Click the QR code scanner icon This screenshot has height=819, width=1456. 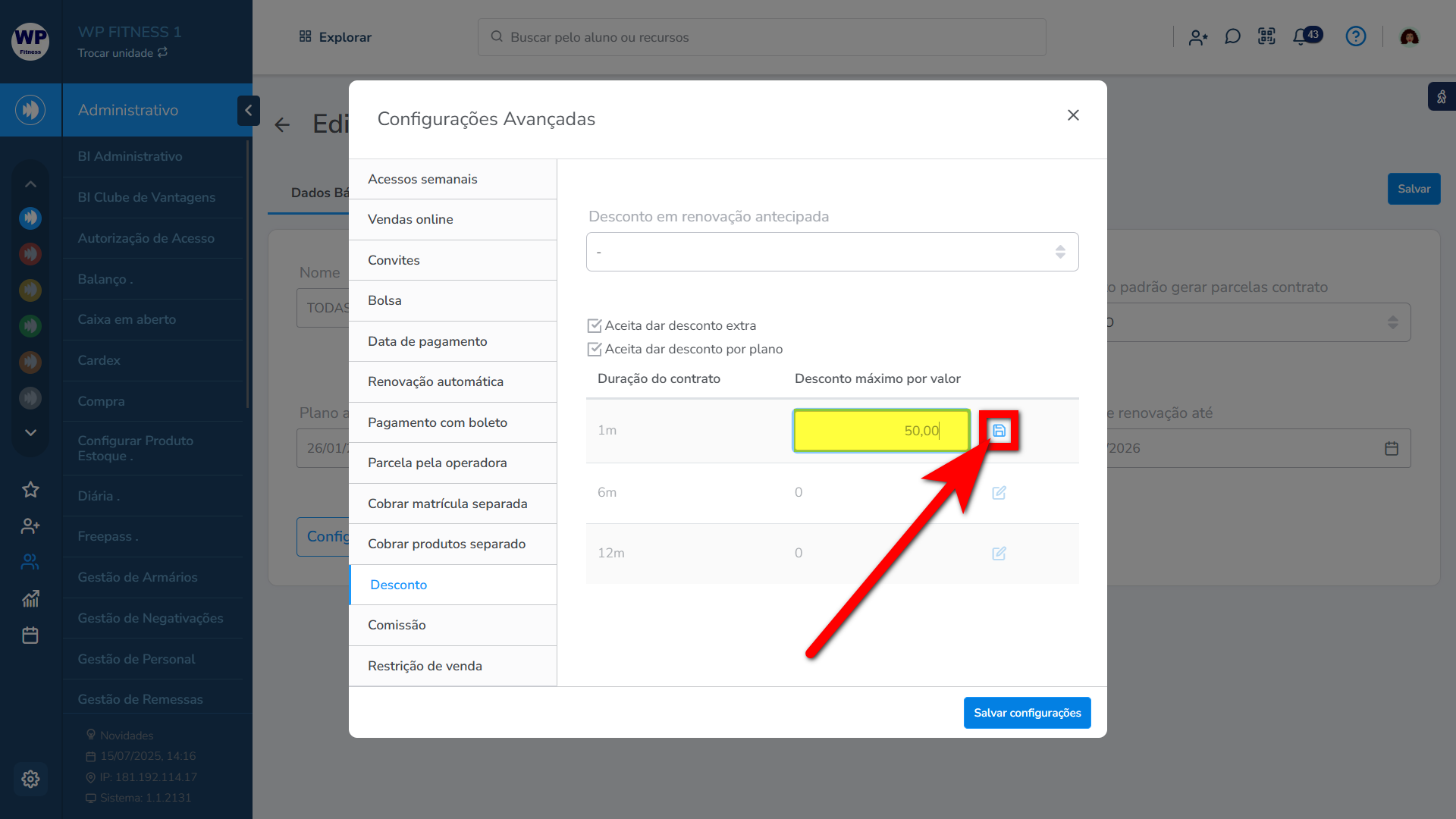tap(1266, 36)
